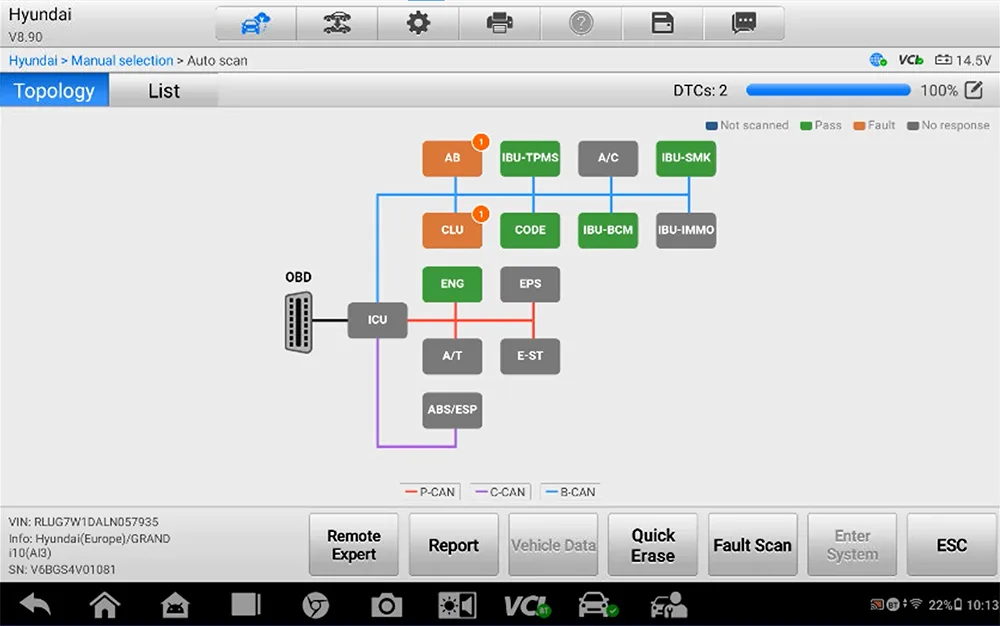Click the SN: V6BGS4V01081 text
This screenshot has height=626, width=1000.
pyautogui.click(x=62, y=569)
